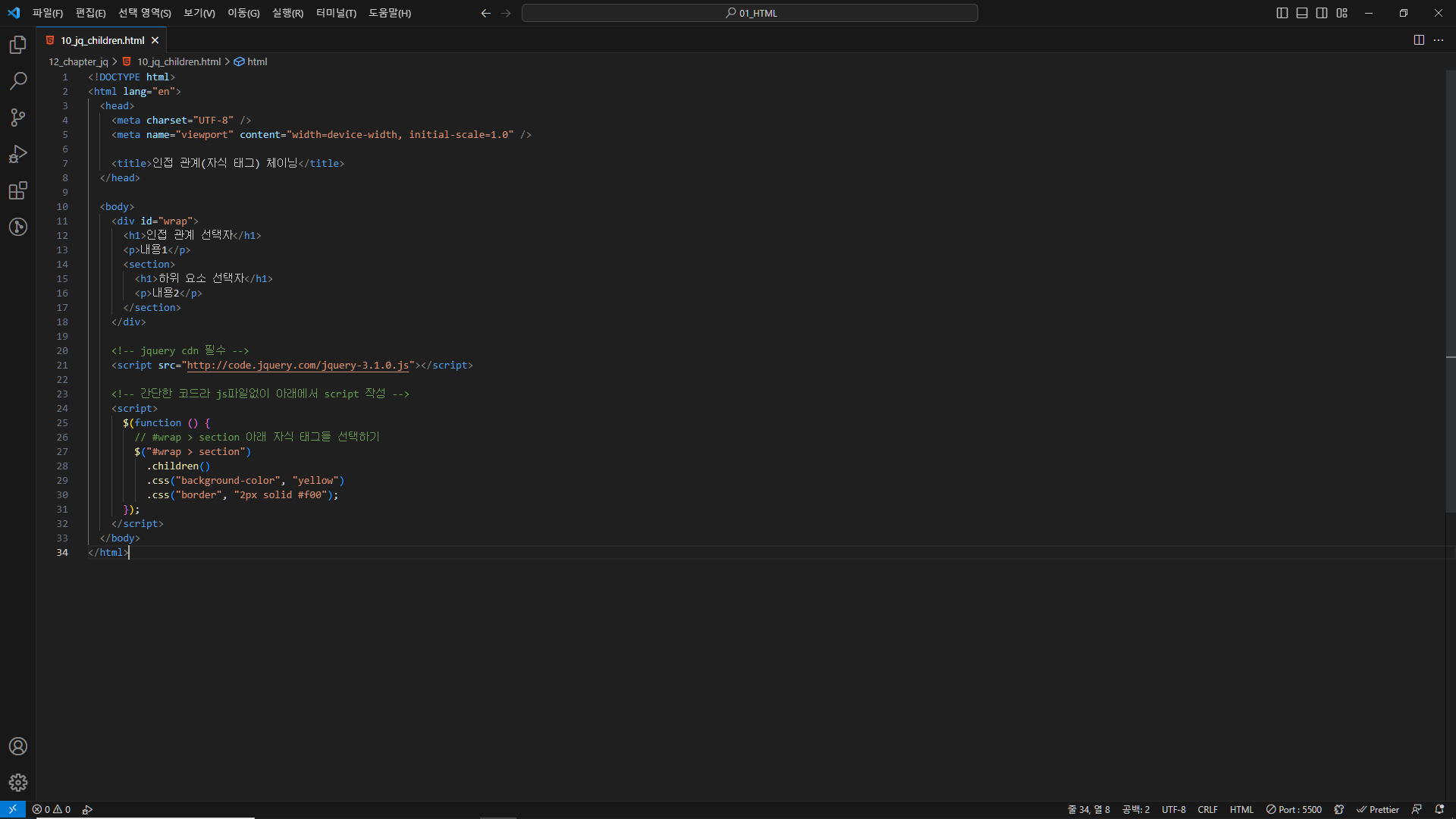Open the 터미널(T) menu
Image resolution: width=1456 pixels, height=819 pixels.
336,13
